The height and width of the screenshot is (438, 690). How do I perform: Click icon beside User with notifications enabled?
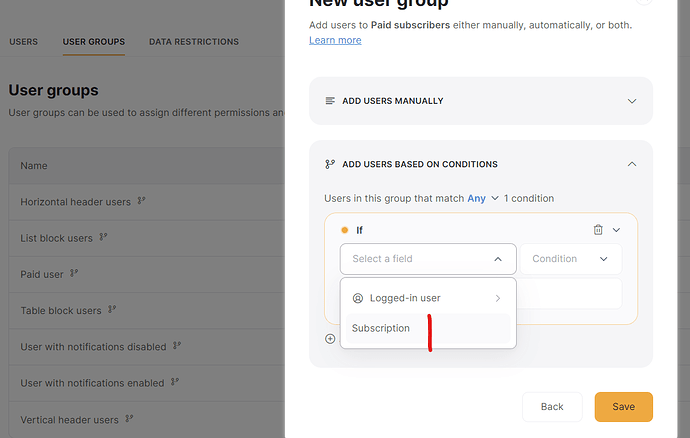[175, 382]
